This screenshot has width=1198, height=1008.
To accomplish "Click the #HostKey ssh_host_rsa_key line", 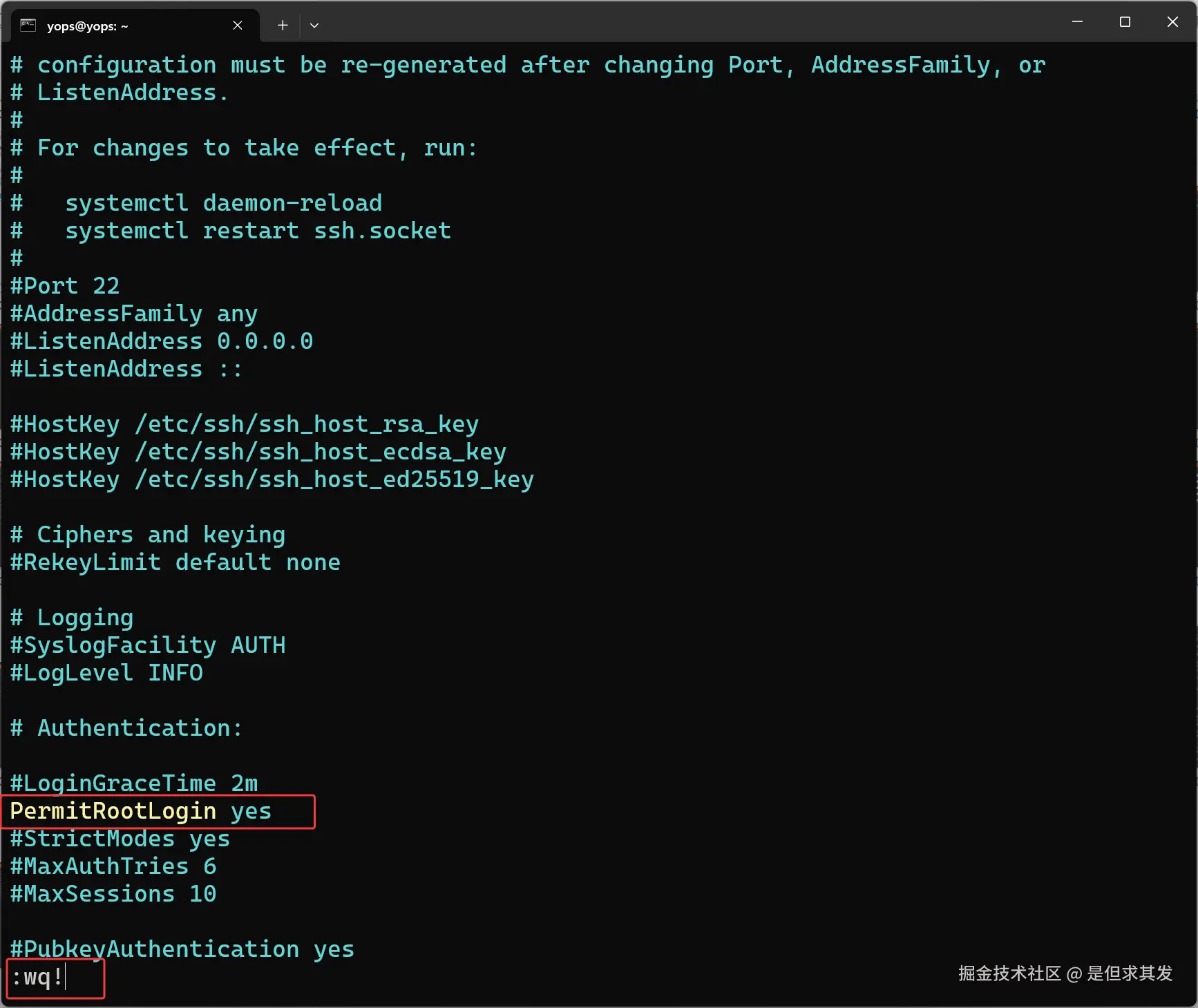I will tap(243, 424).
